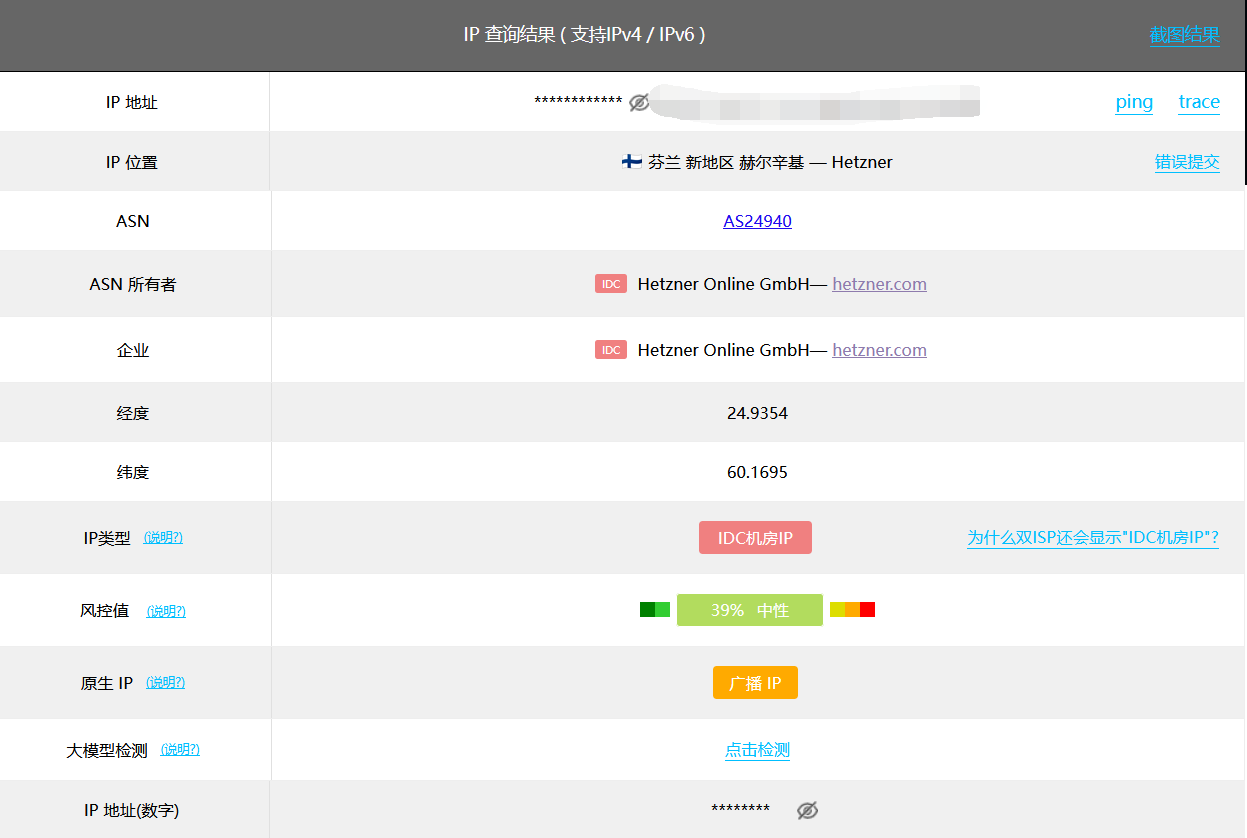Click masked asterisks in IP 地址(数字) row

(741, 810)
